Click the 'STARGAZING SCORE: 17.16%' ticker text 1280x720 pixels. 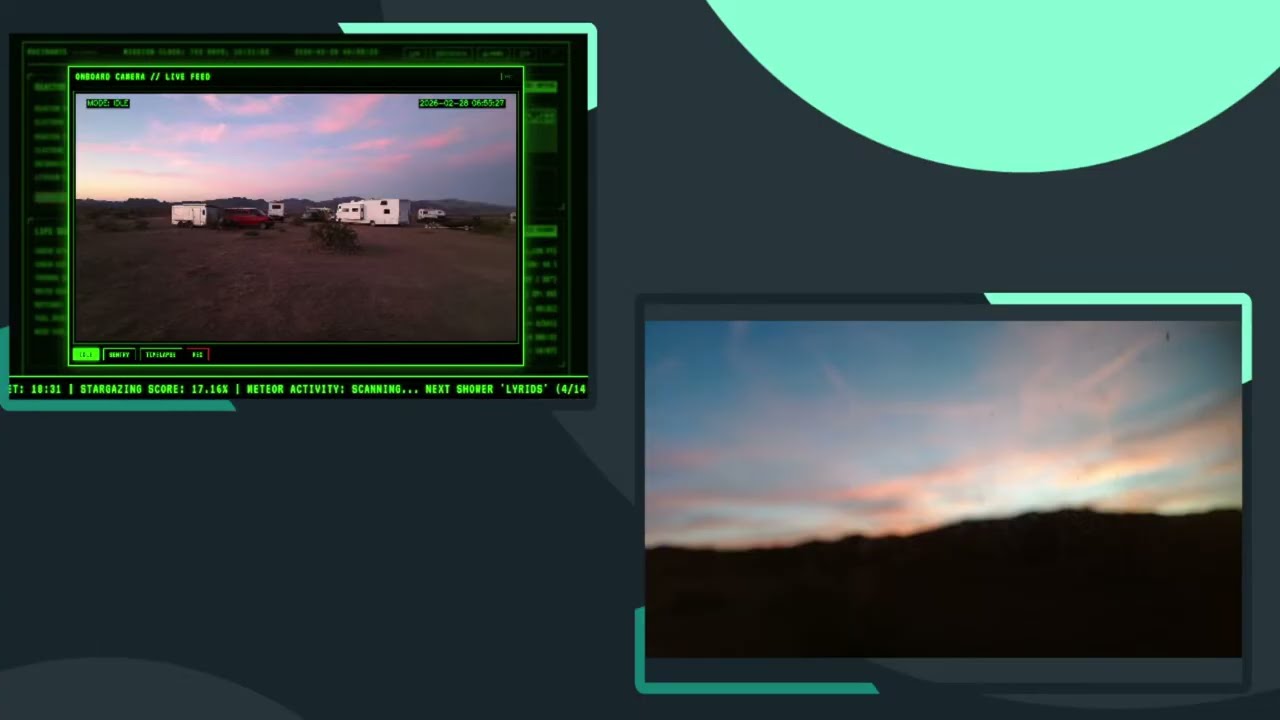[154, 389]
